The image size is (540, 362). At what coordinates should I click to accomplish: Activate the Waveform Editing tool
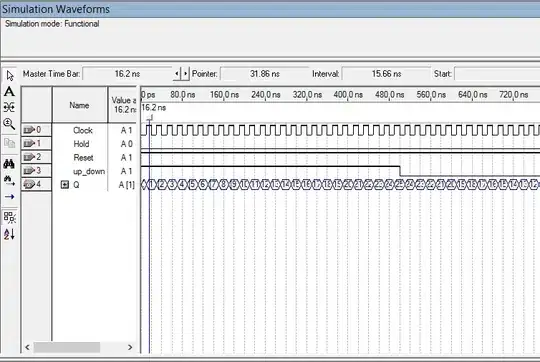(x=10, y=107)
